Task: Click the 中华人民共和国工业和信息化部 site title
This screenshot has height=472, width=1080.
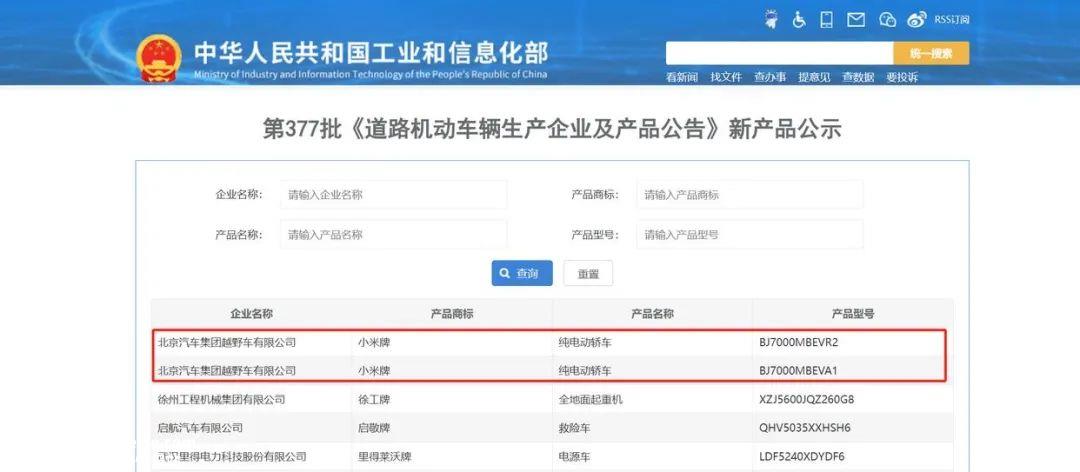Action: tap(371, 52)
